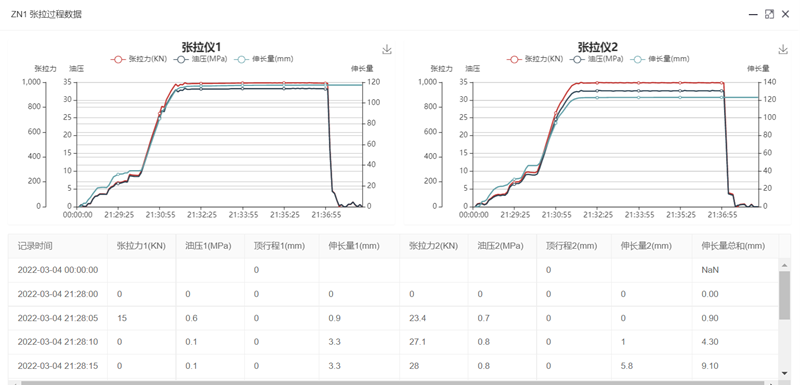The image size is (800, 385).
Task: Download the 张拉仪1 chart image
Action: pyautogui.click(x=387, y=49)
